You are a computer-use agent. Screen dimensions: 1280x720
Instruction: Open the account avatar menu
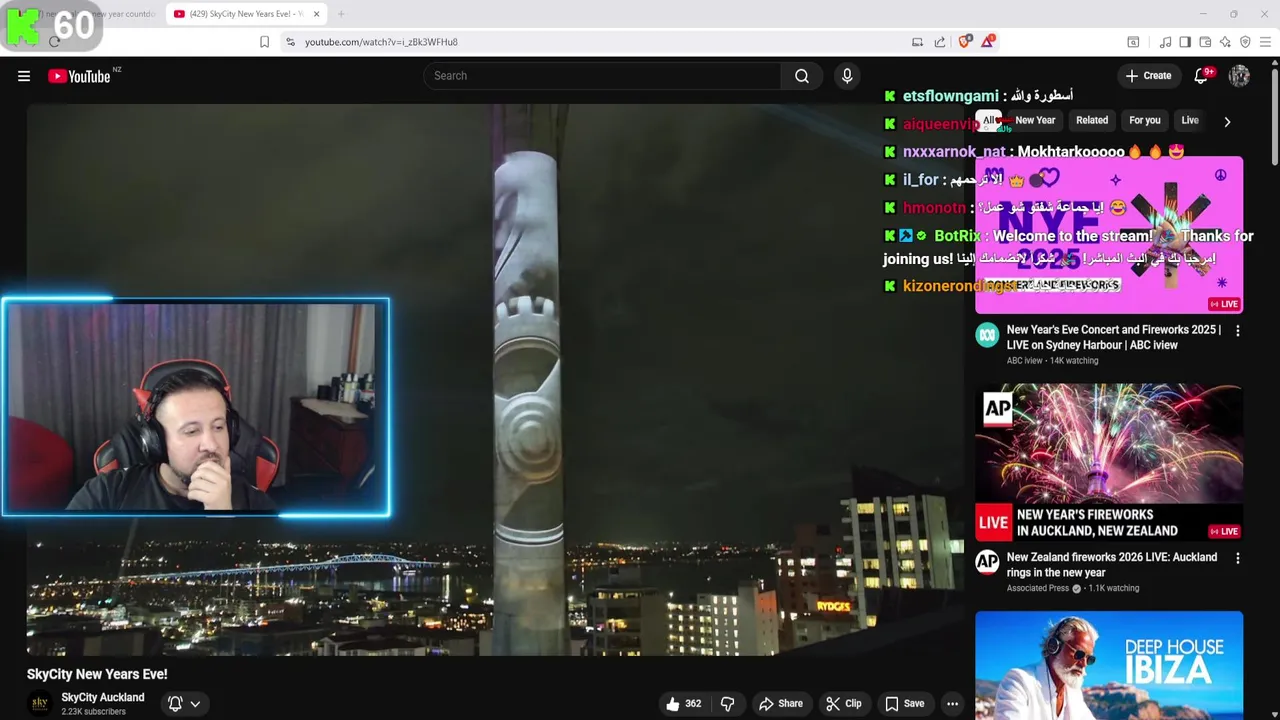[x=1239, y=76]
